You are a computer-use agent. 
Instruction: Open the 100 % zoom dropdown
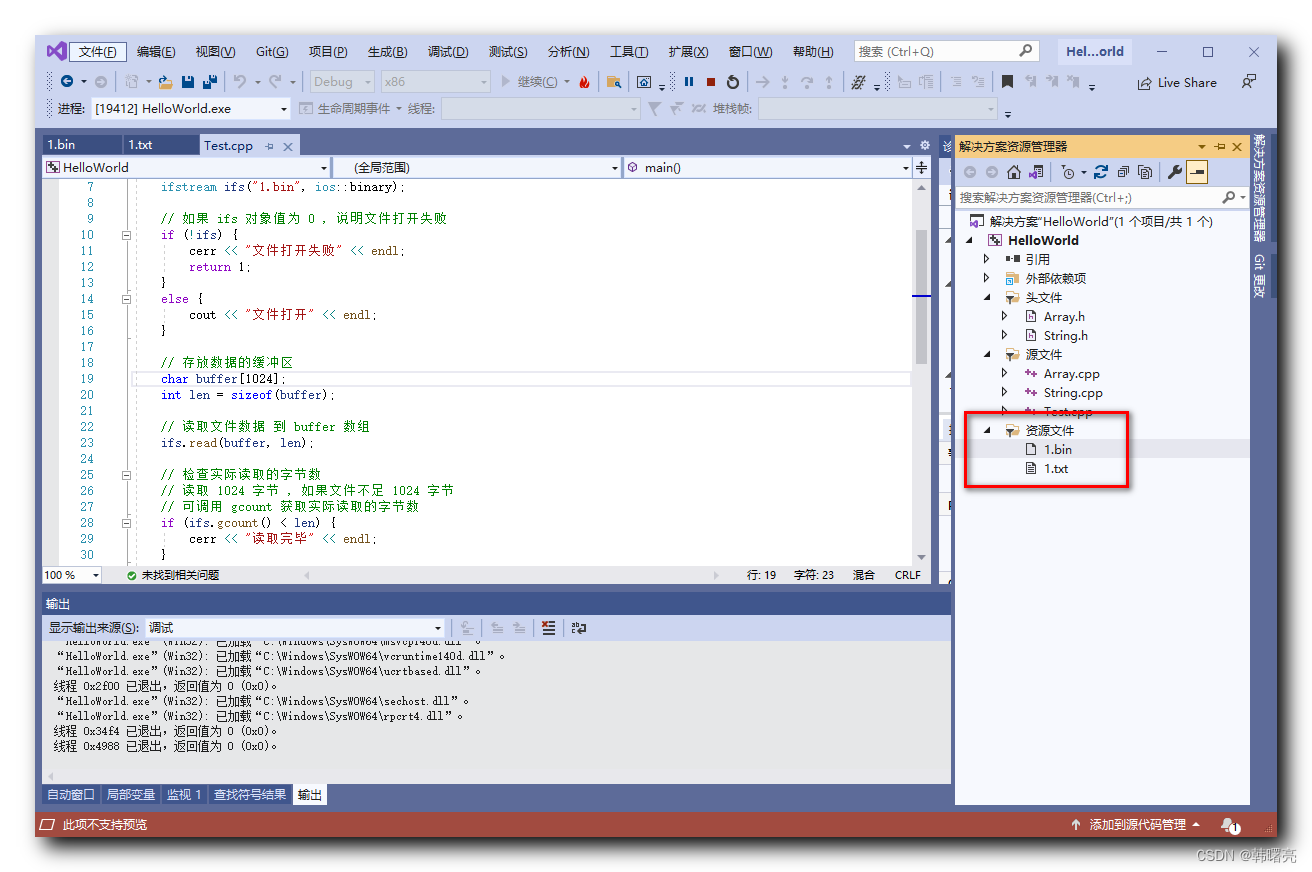point(72,575)
